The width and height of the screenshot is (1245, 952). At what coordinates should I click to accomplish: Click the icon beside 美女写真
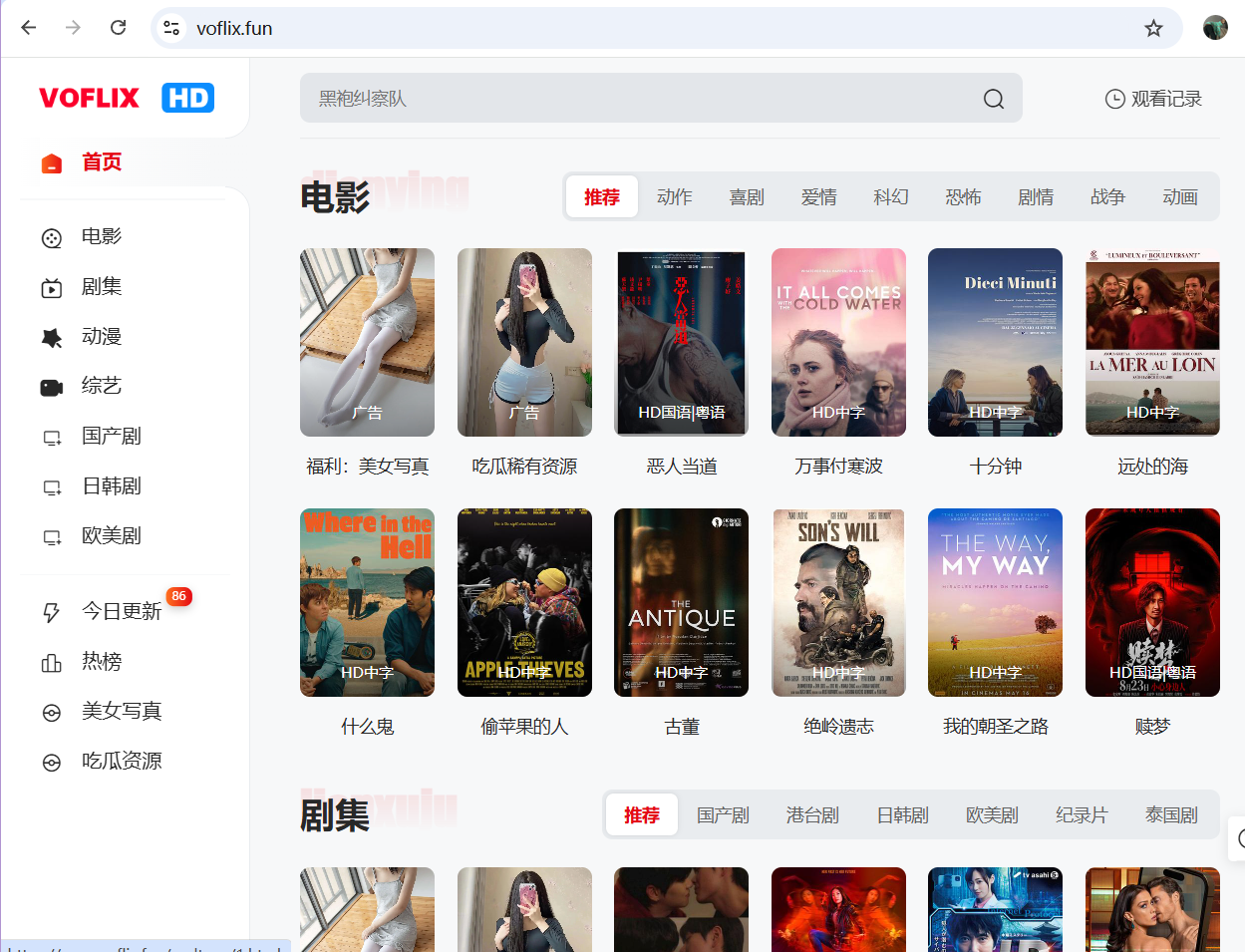[52, 712]
